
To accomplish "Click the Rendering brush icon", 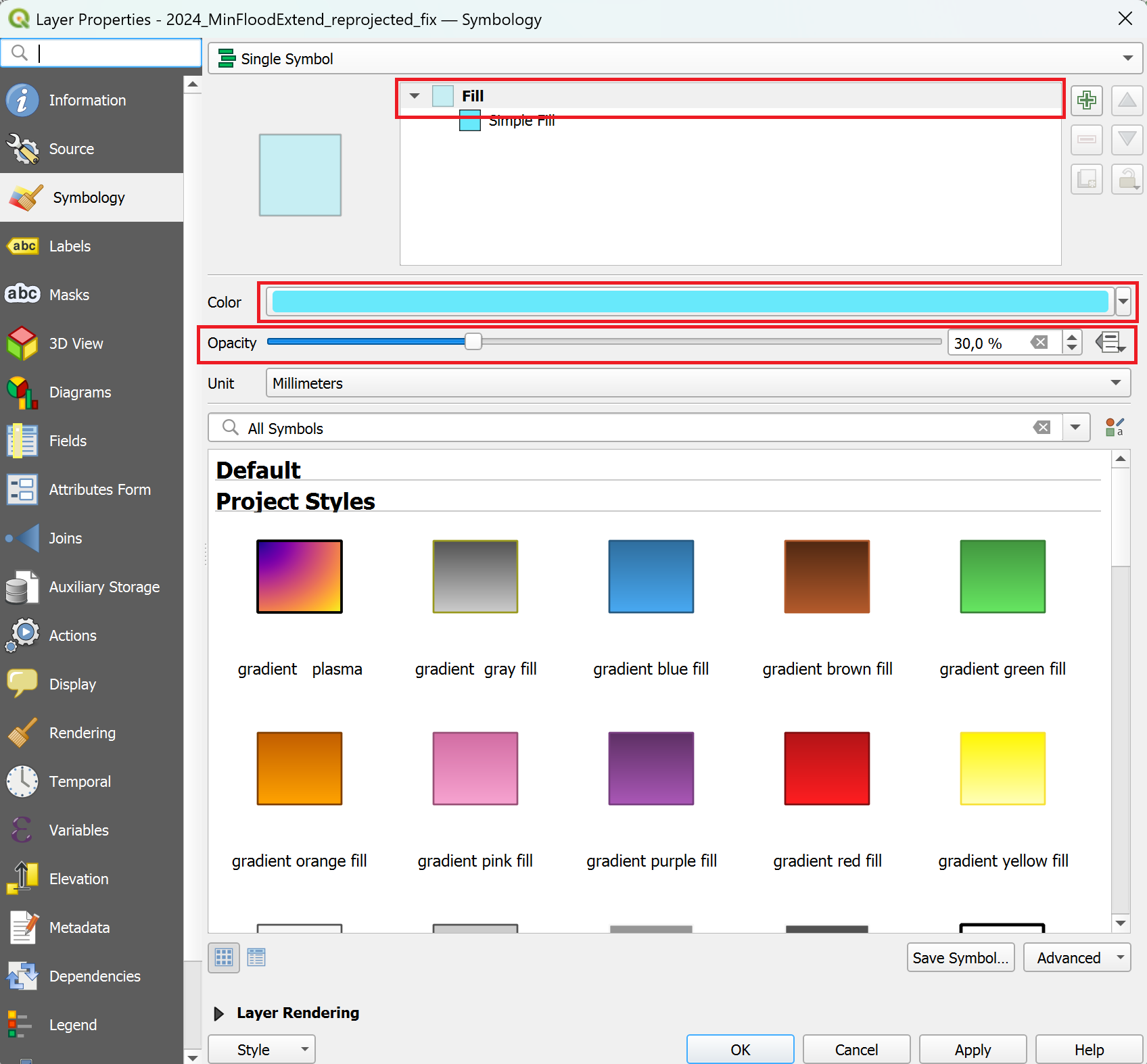I will (22, 733).
